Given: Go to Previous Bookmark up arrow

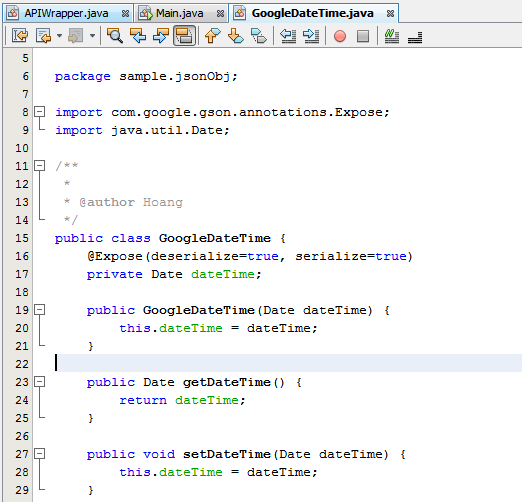Looking at the screenshot, I should pyautogui.click(x=212, y=35).
